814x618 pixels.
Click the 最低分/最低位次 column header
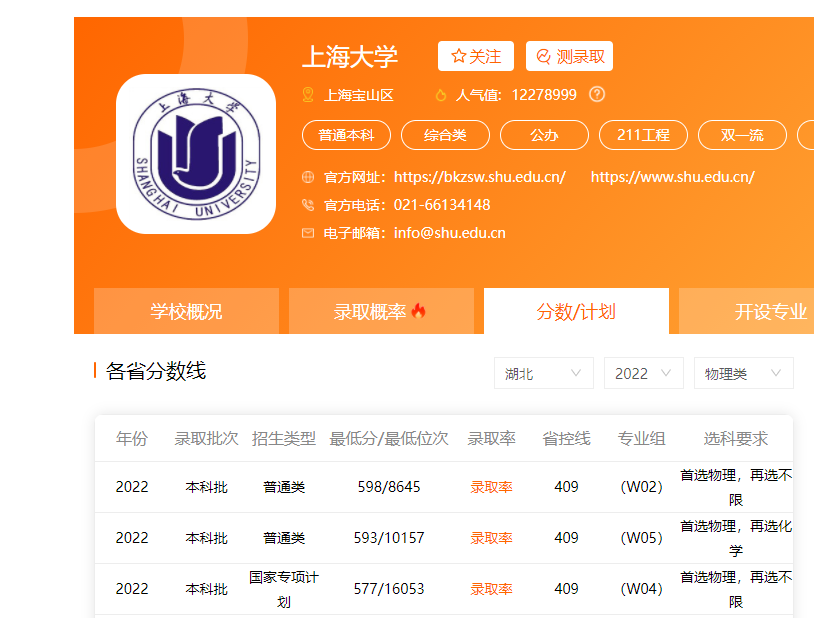tap(389, 439)
